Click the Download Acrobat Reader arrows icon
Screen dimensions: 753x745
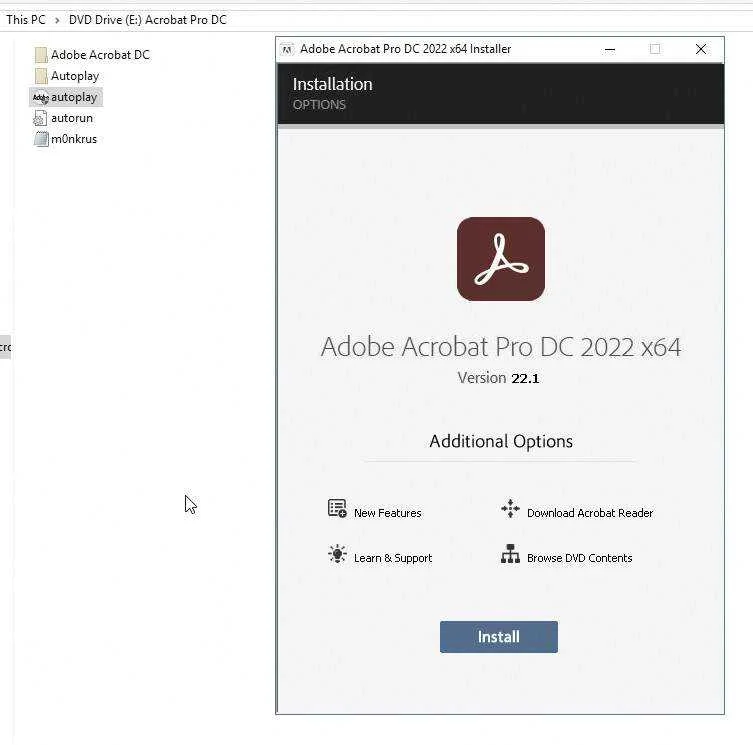(510, 508)
